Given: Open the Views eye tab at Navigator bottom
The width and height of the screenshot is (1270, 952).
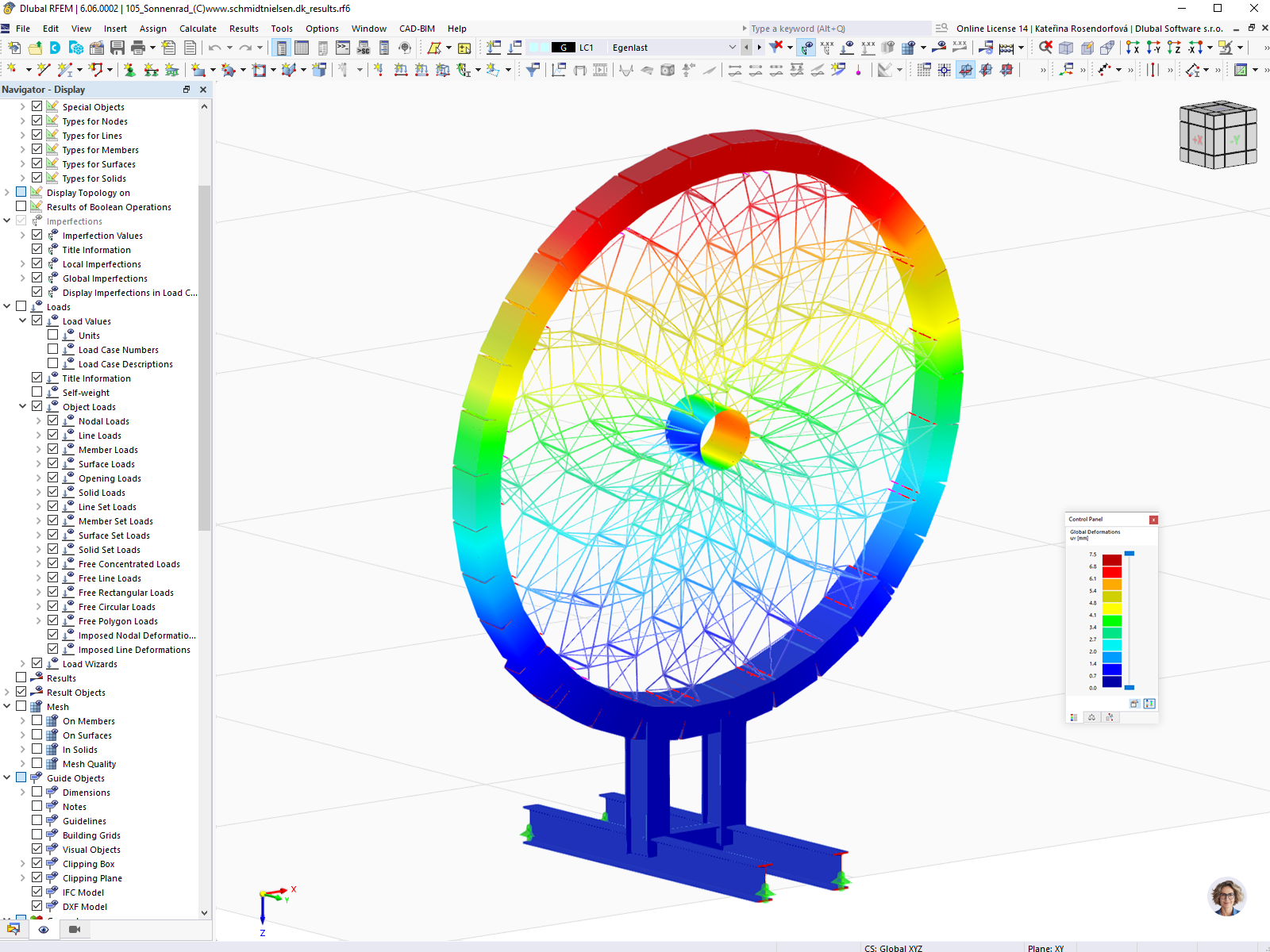Looking at the screenshot, I should coord(44,929).
